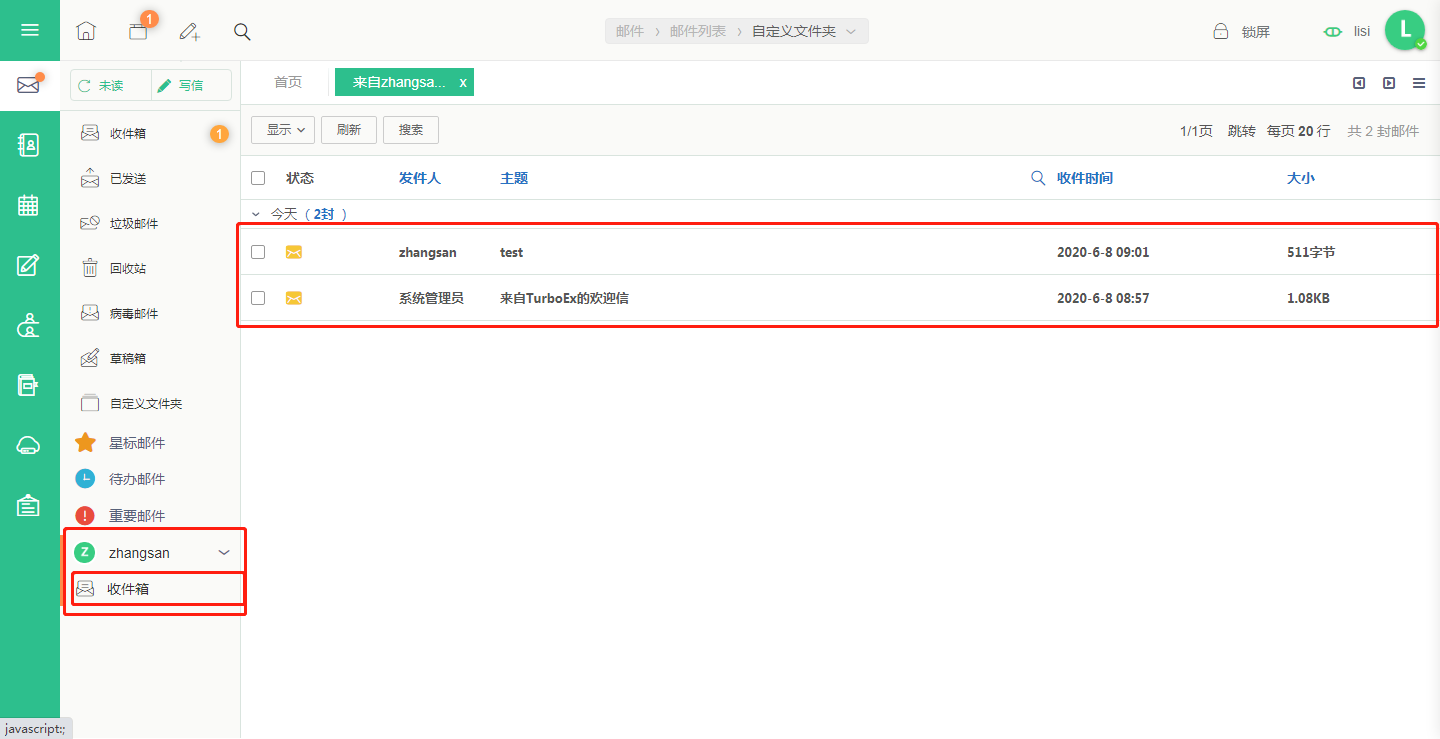The image size is (1440, 739).
Task: Tick the checkbox for the test email
Action: tap(258, 252)
